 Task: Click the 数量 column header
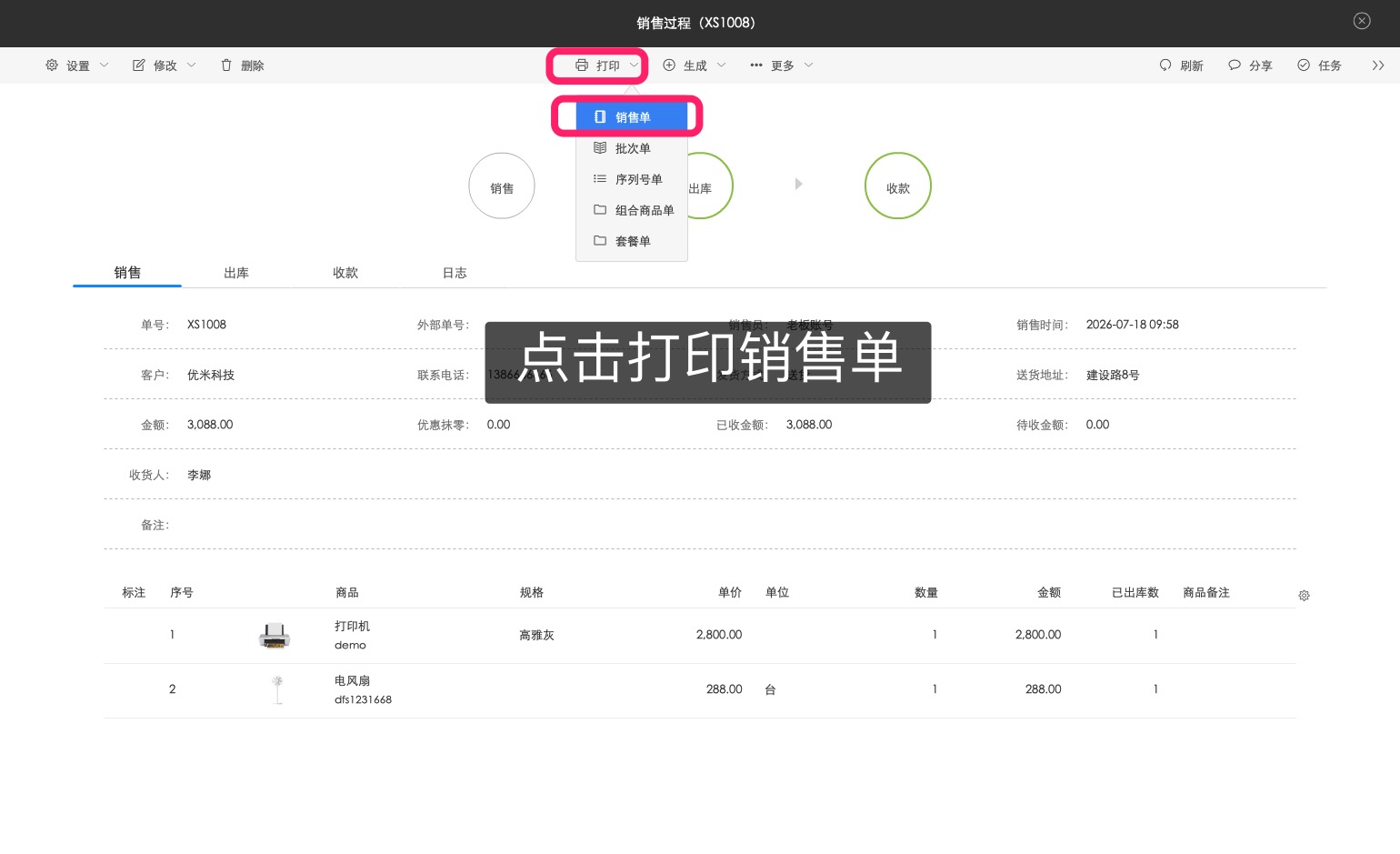point(926,593)
